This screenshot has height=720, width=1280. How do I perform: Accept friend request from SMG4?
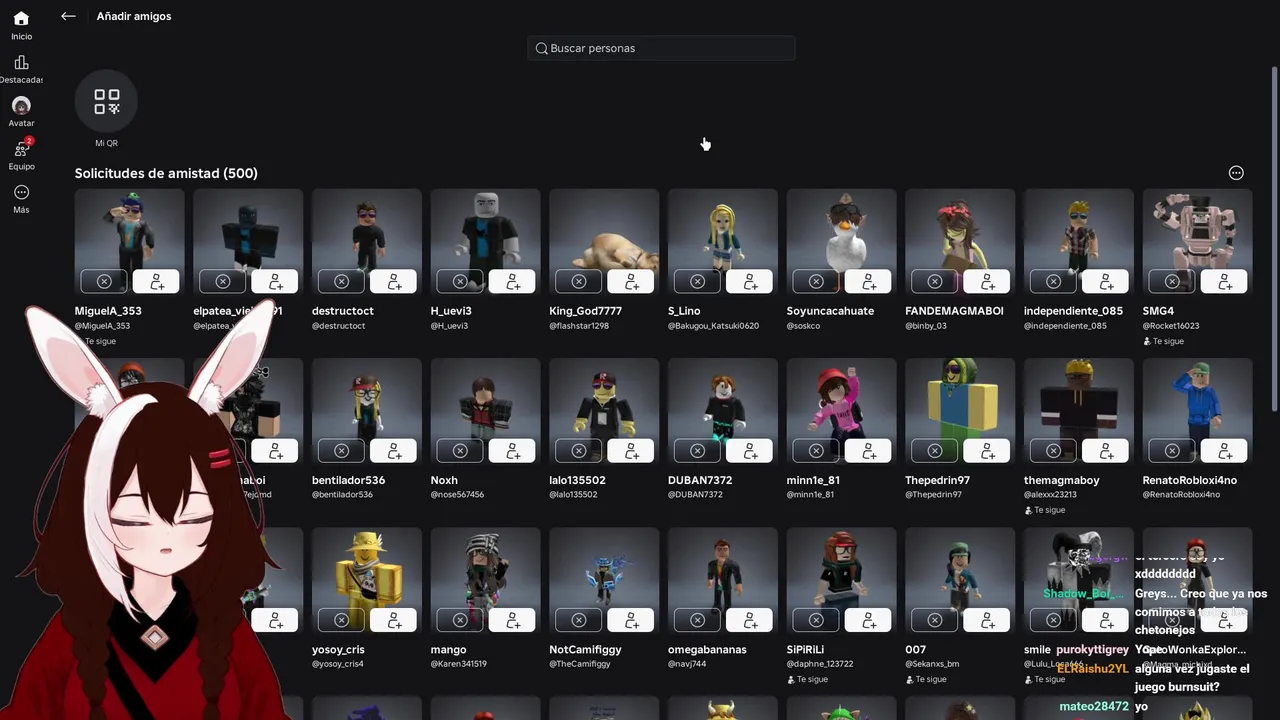(x=1225, y=282)
